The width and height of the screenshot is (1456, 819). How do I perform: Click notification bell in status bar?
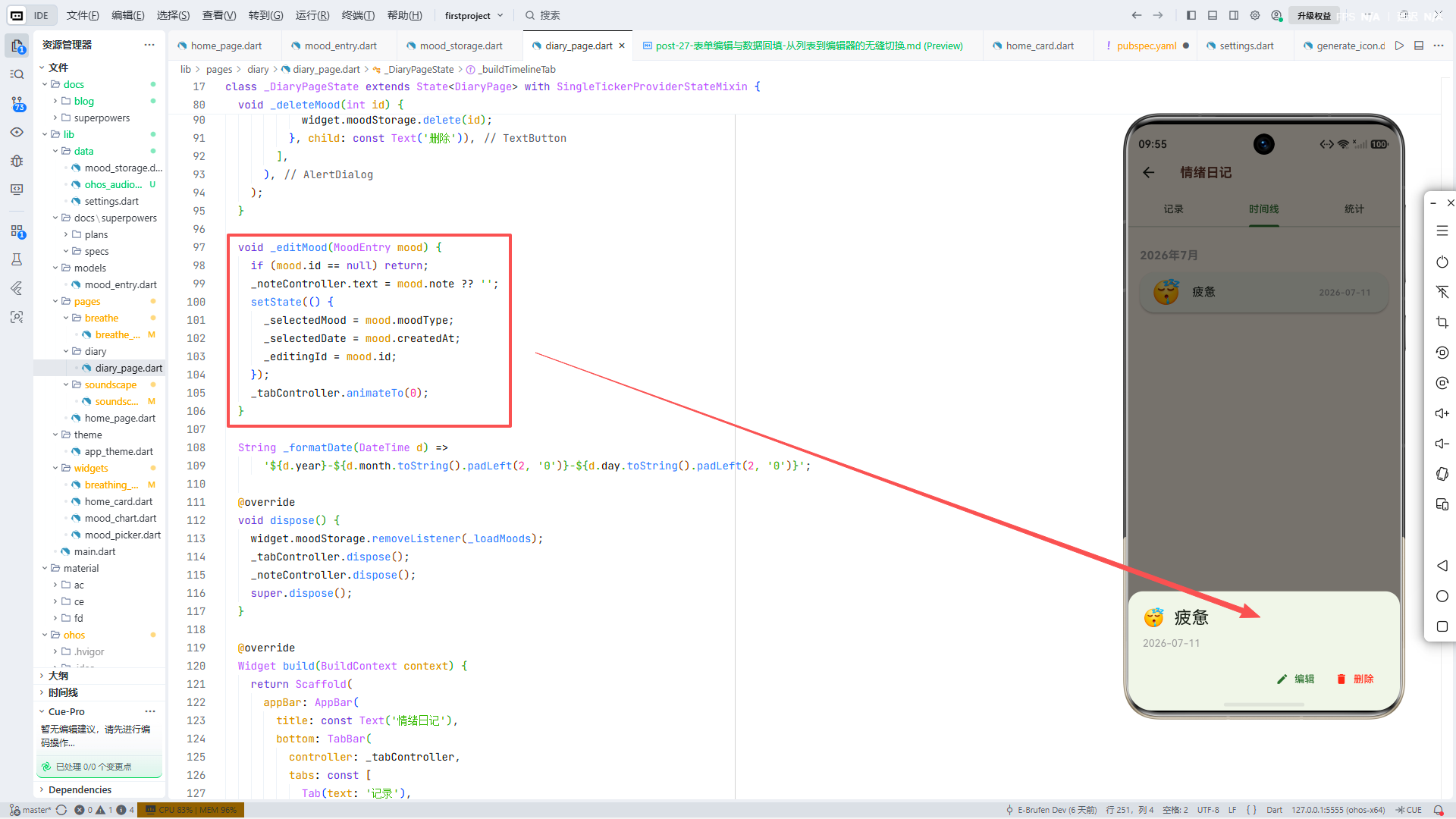pos(1439,810)
